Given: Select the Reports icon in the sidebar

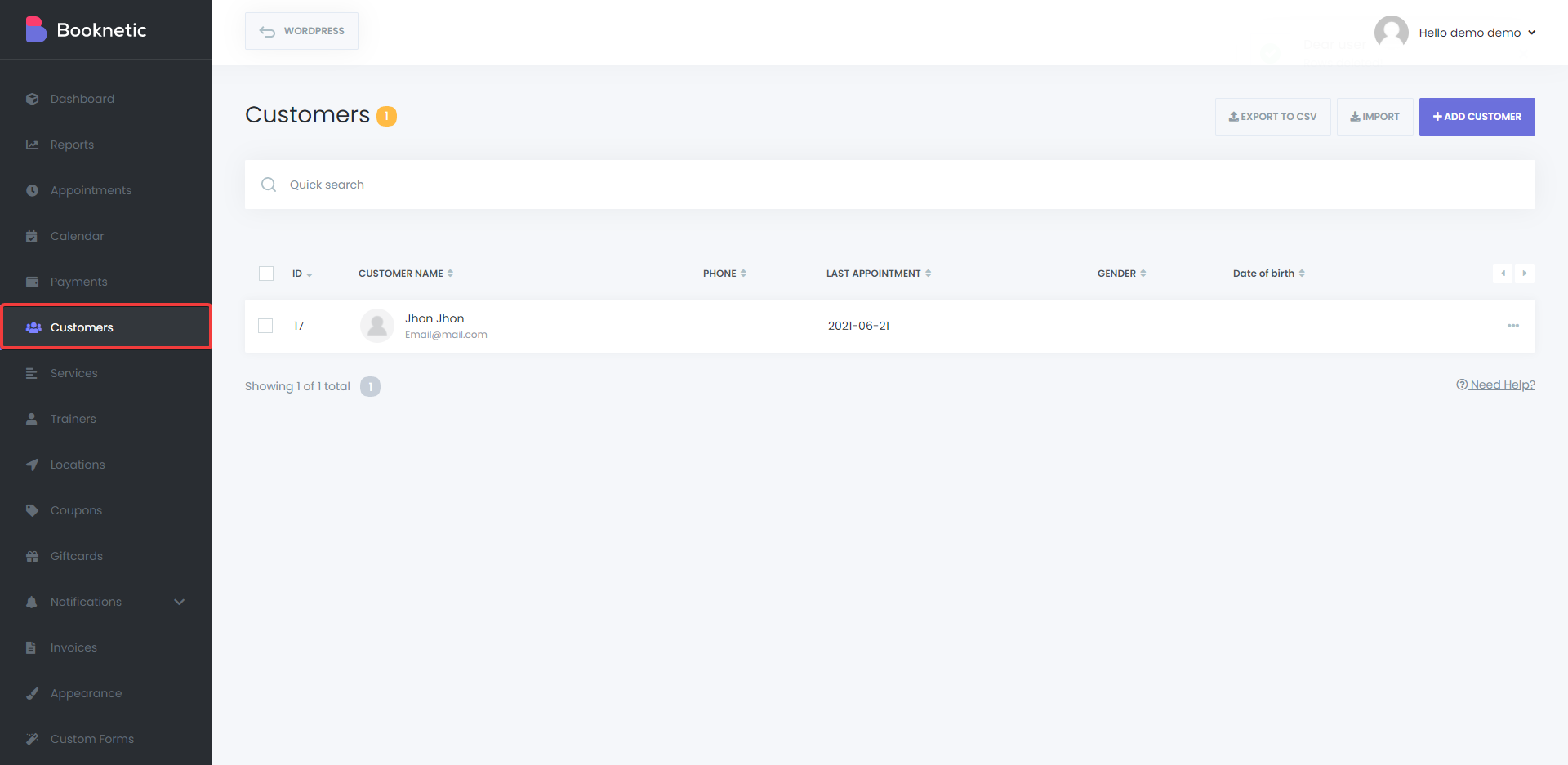Looking at the screenshot, I should tap(32, 145).
